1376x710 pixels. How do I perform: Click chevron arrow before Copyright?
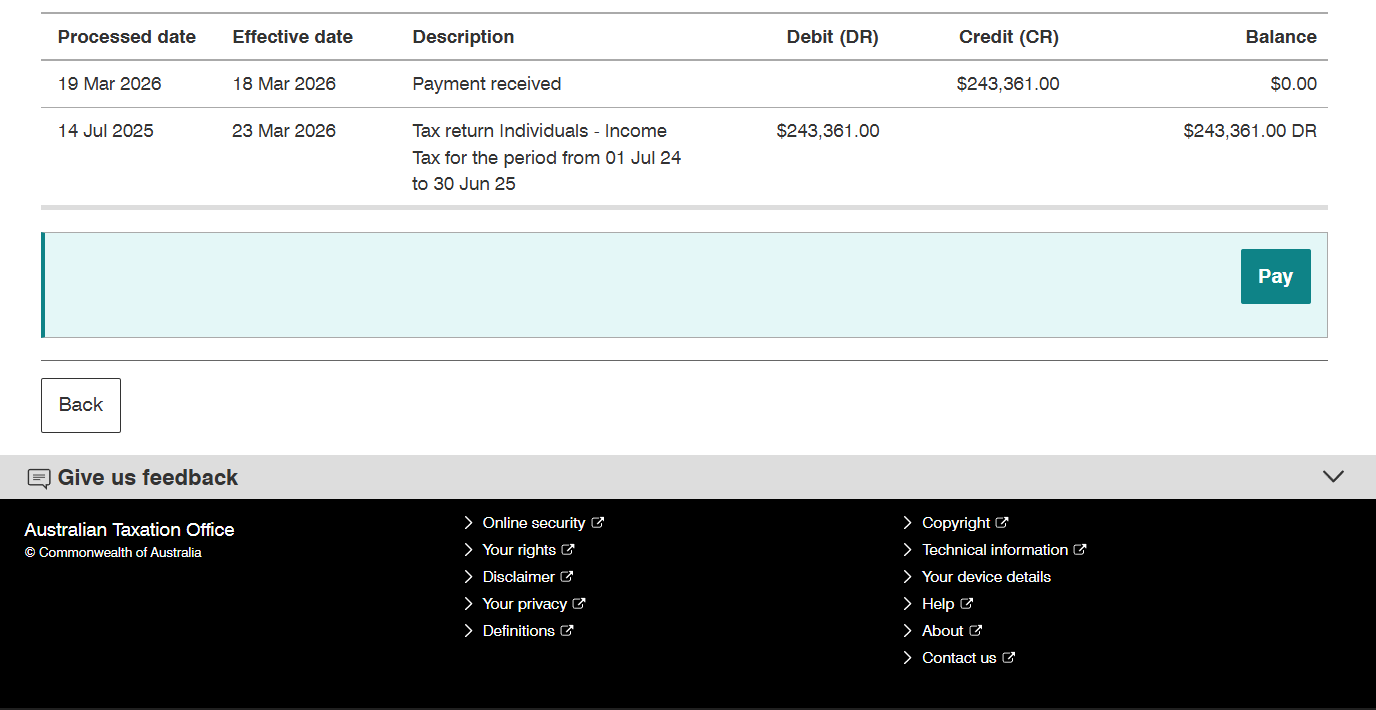pos(908,523)
